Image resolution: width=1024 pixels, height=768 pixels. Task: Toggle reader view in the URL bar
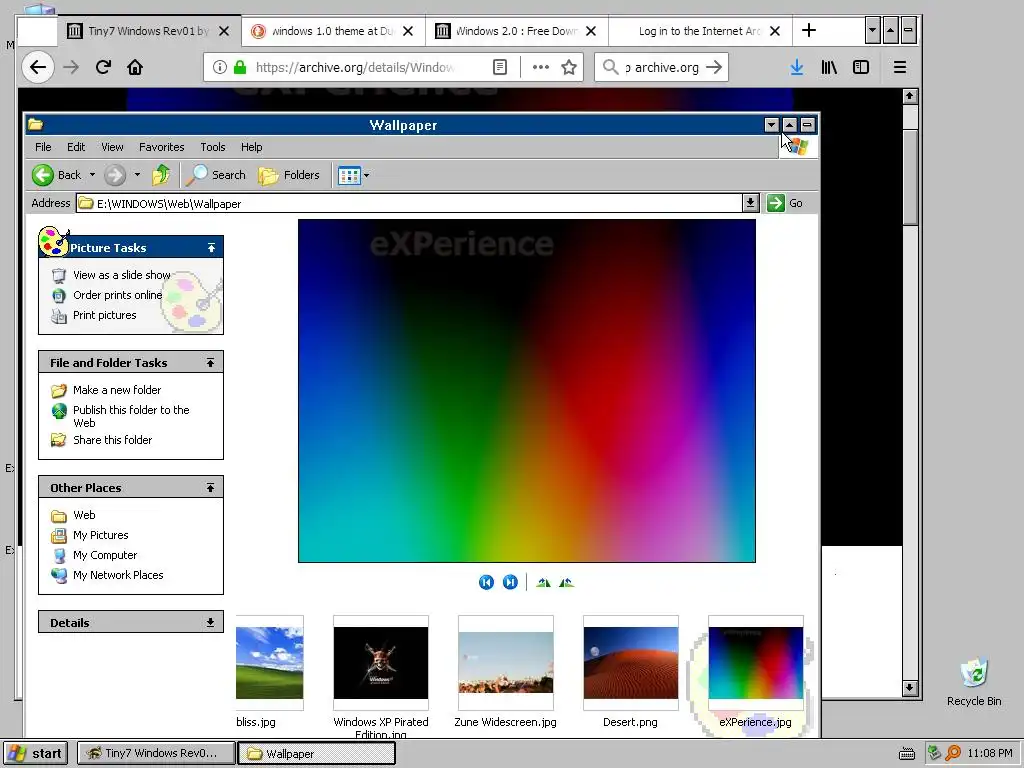(x=500, y=67)
